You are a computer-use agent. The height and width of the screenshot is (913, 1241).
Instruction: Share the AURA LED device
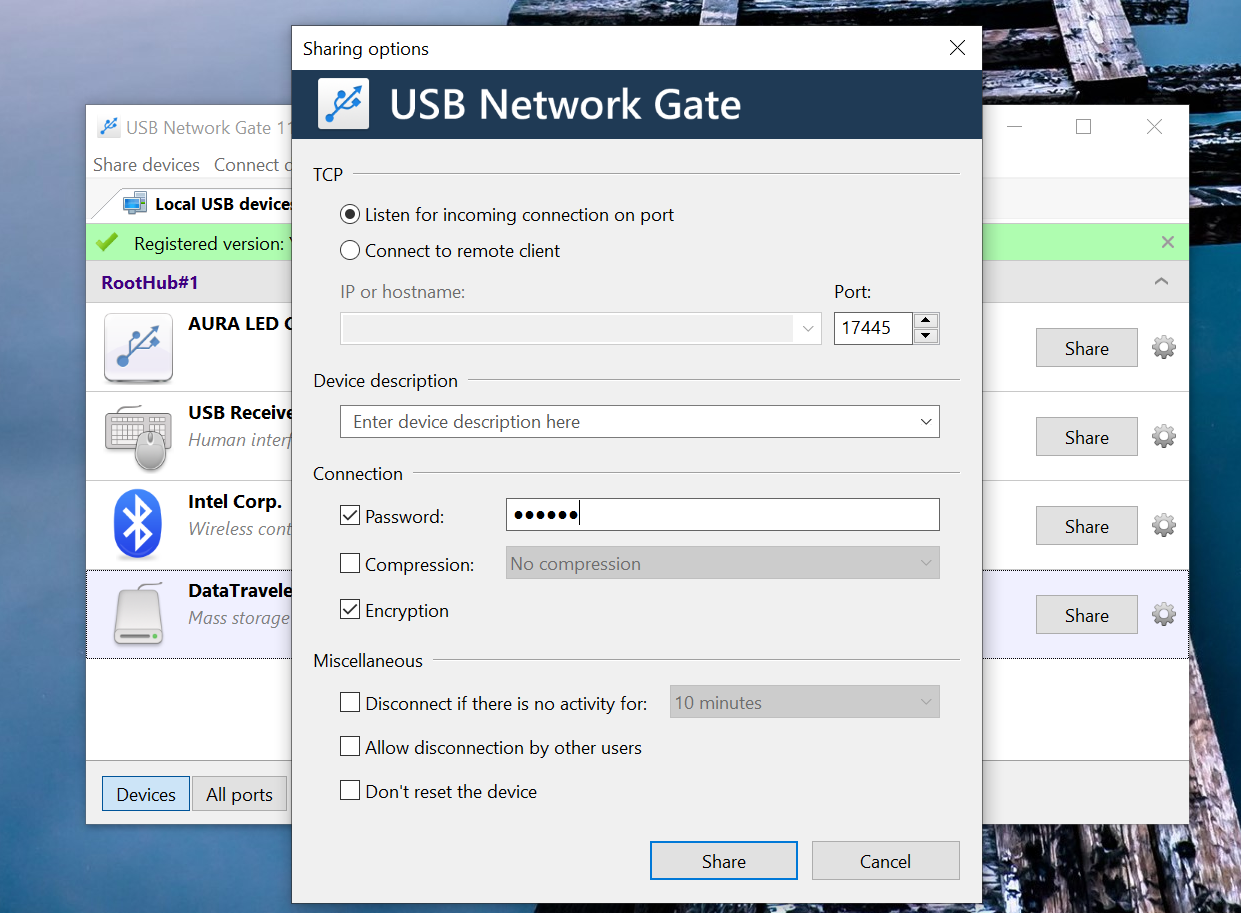point(1086,348)
